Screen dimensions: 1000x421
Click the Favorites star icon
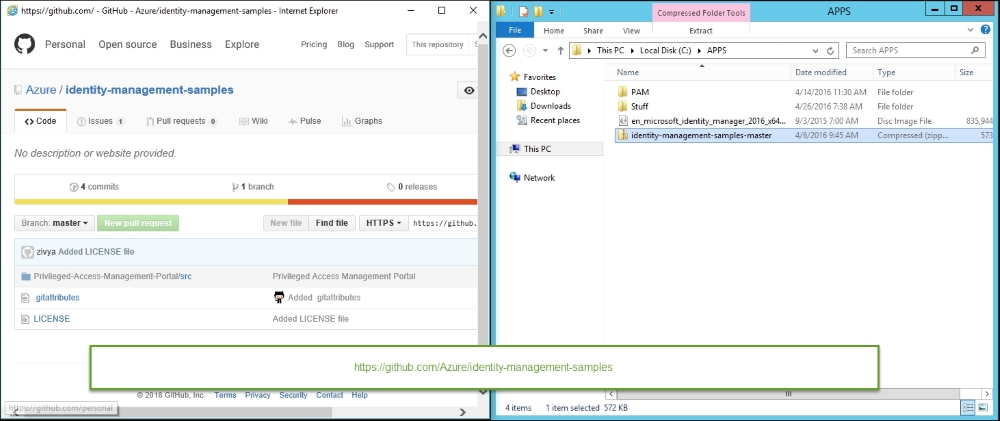tap(515, 77)
